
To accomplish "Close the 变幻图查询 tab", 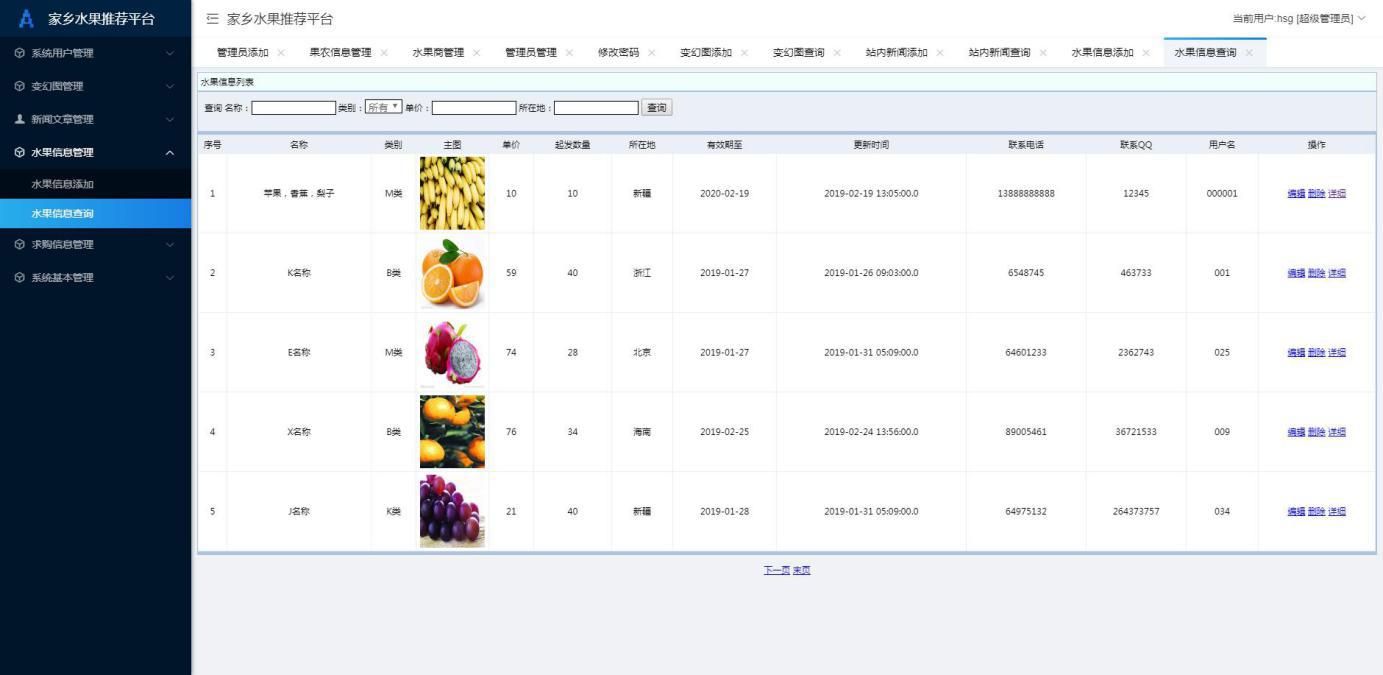I will pyautogui.click(x=837, y=53).
